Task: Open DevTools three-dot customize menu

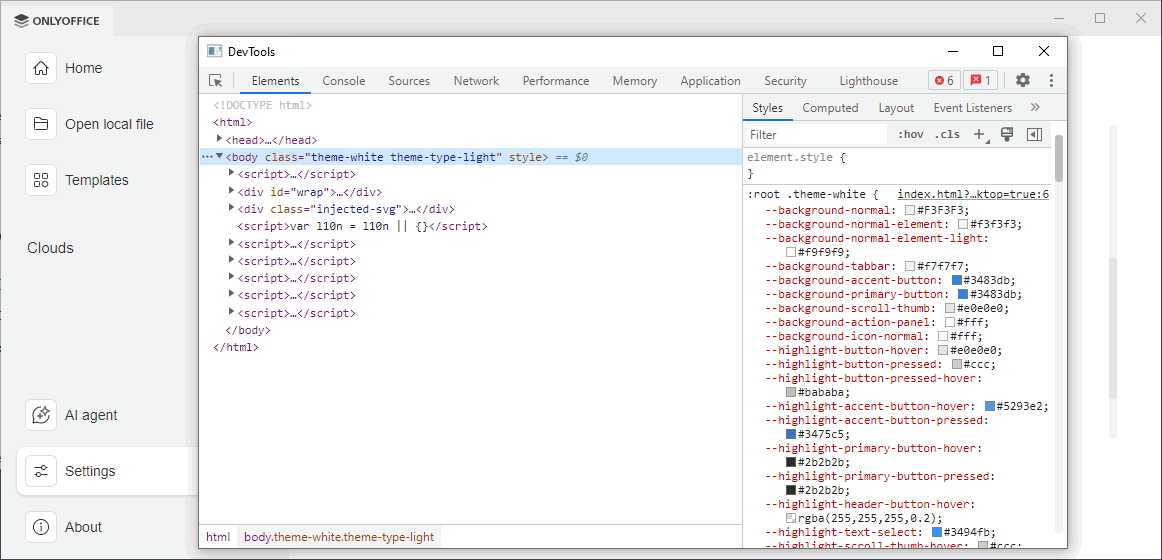Action: [x=1051, y=81]
